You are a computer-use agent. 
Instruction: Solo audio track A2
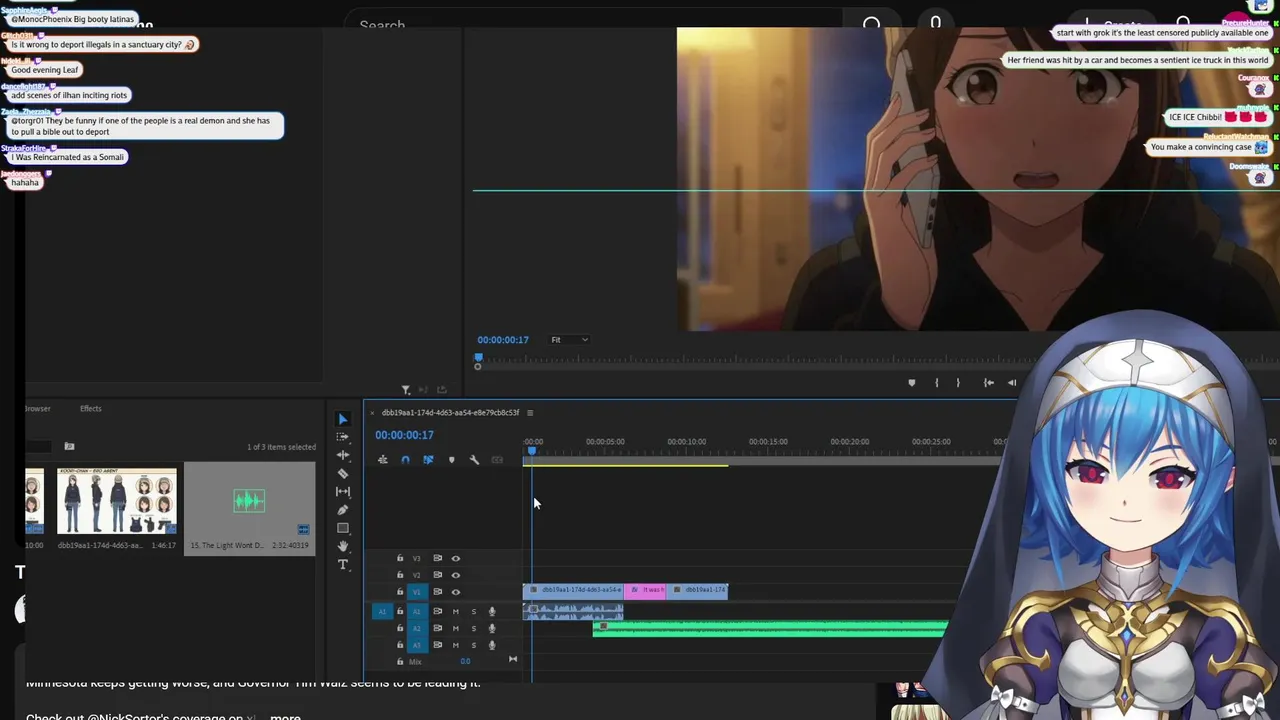(x=474, y=628)
